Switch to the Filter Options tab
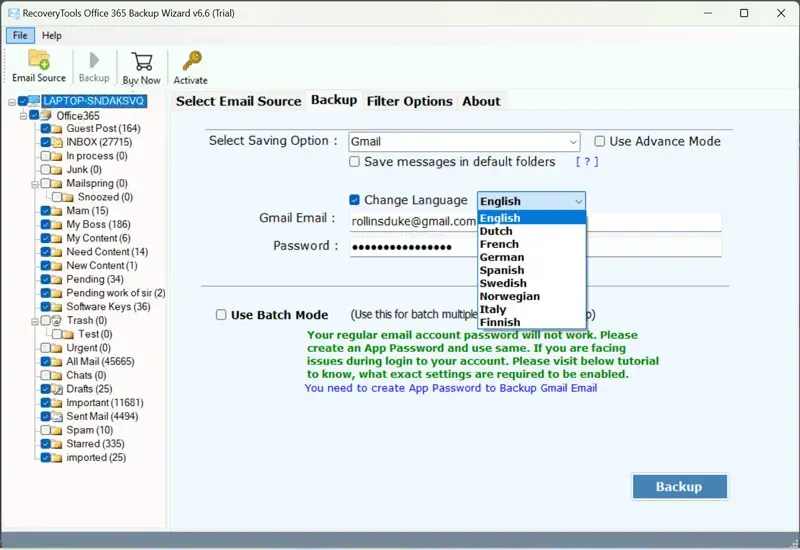Image resolution: width=800 pixels, height=550 pixels. pyautogui.click(x=409, y=101)
